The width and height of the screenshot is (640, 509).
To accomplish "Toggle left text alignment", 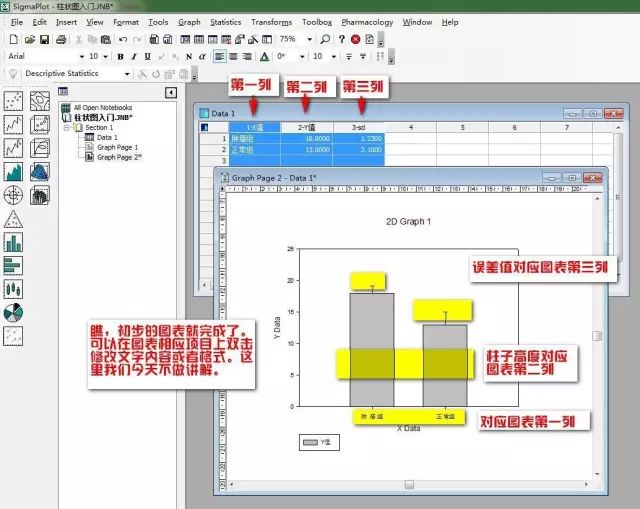I will click(x=220, y=56).
